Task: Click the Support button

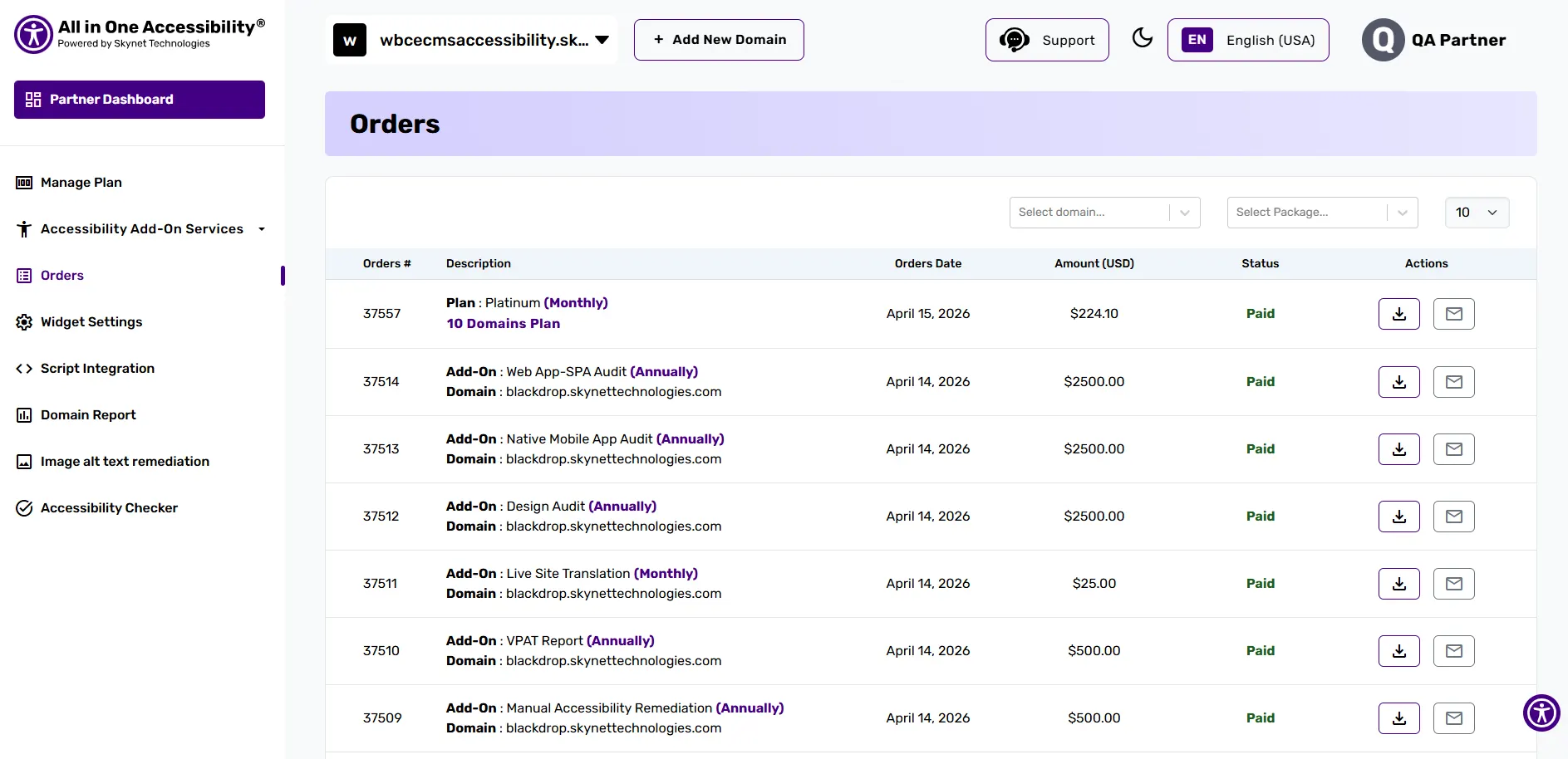Action: [x=1047, y=40]
